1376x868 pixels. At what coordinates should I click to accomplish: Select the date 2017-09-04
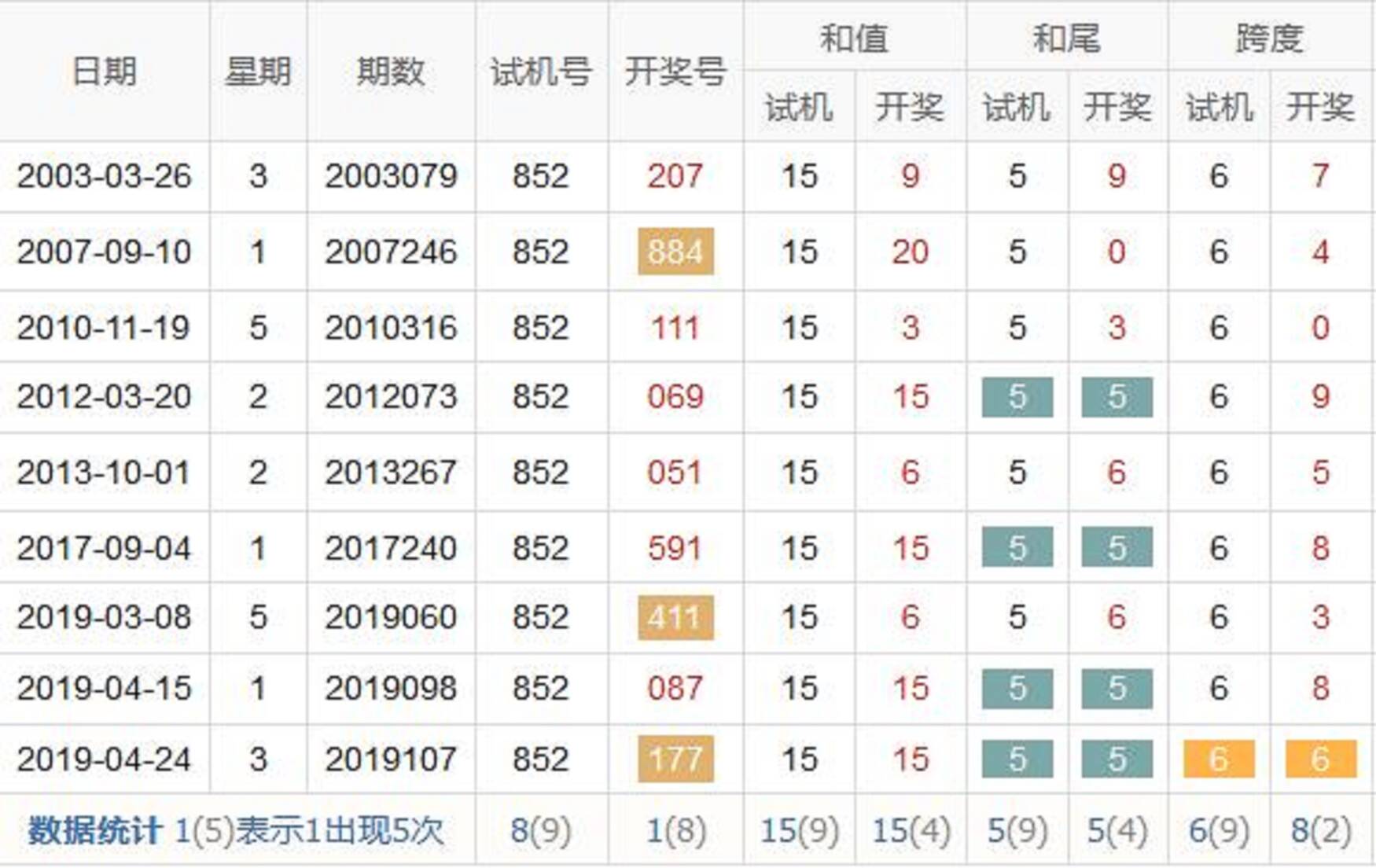tap(104, 548)
